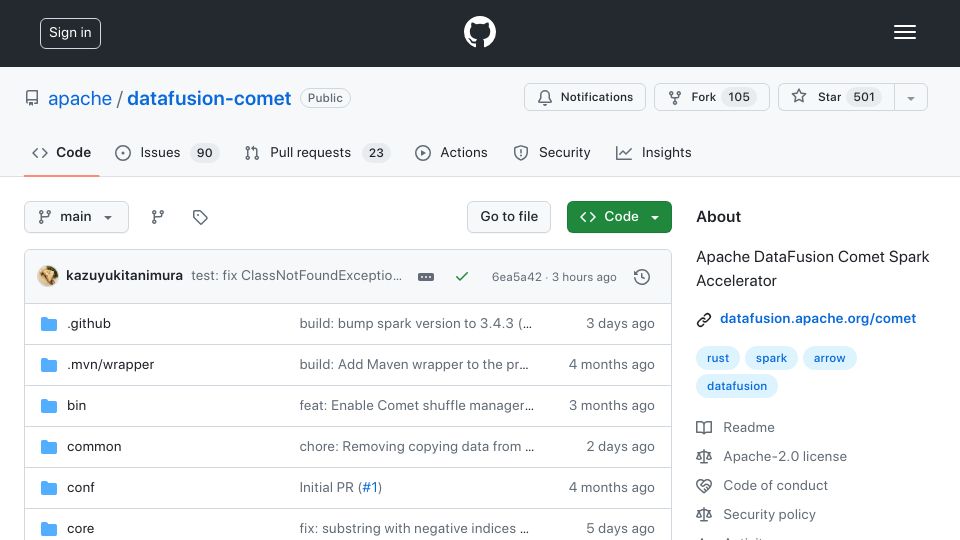This screenshot has width=960, height=540.
Task: Expand the green Code dropdown
Action: 619,217
